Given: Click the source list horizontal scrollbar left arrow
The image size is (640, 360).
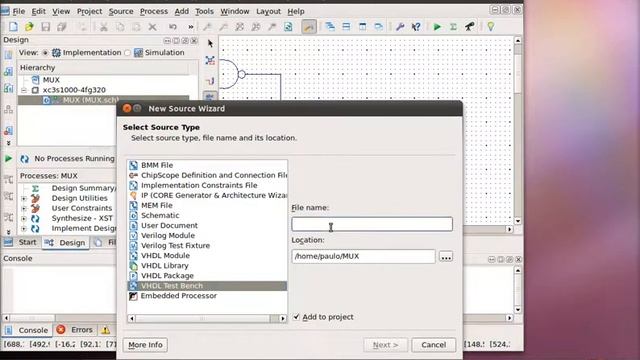Looking at the screenshot, I should coord(131,318).
